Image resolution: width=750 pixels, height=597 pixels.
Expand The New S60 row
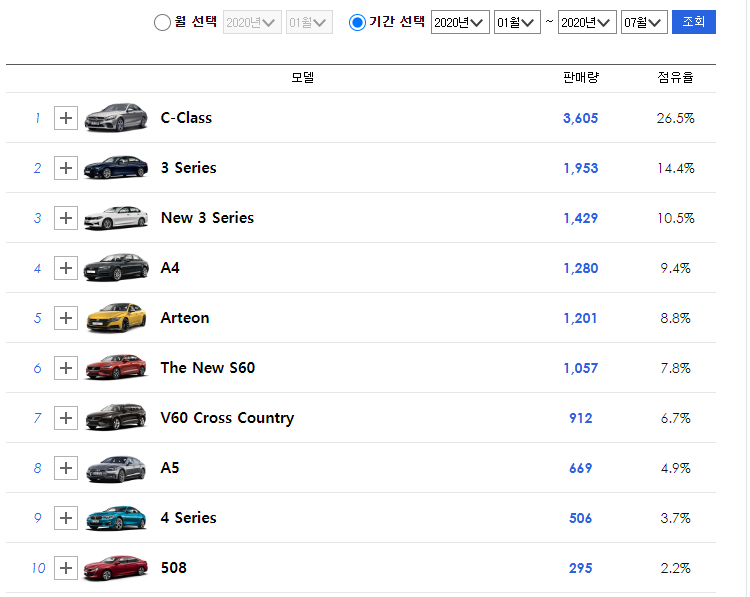(x=66, y=368)
